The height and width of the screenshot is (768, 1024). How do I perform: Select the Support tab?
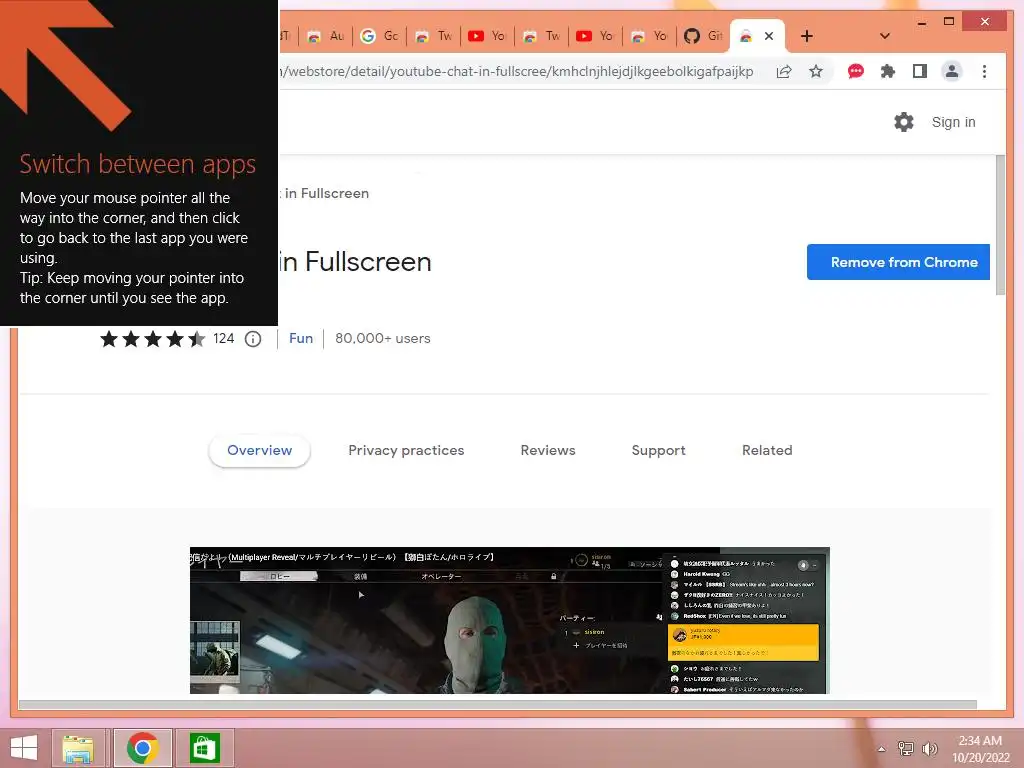[x=658, y=451]
